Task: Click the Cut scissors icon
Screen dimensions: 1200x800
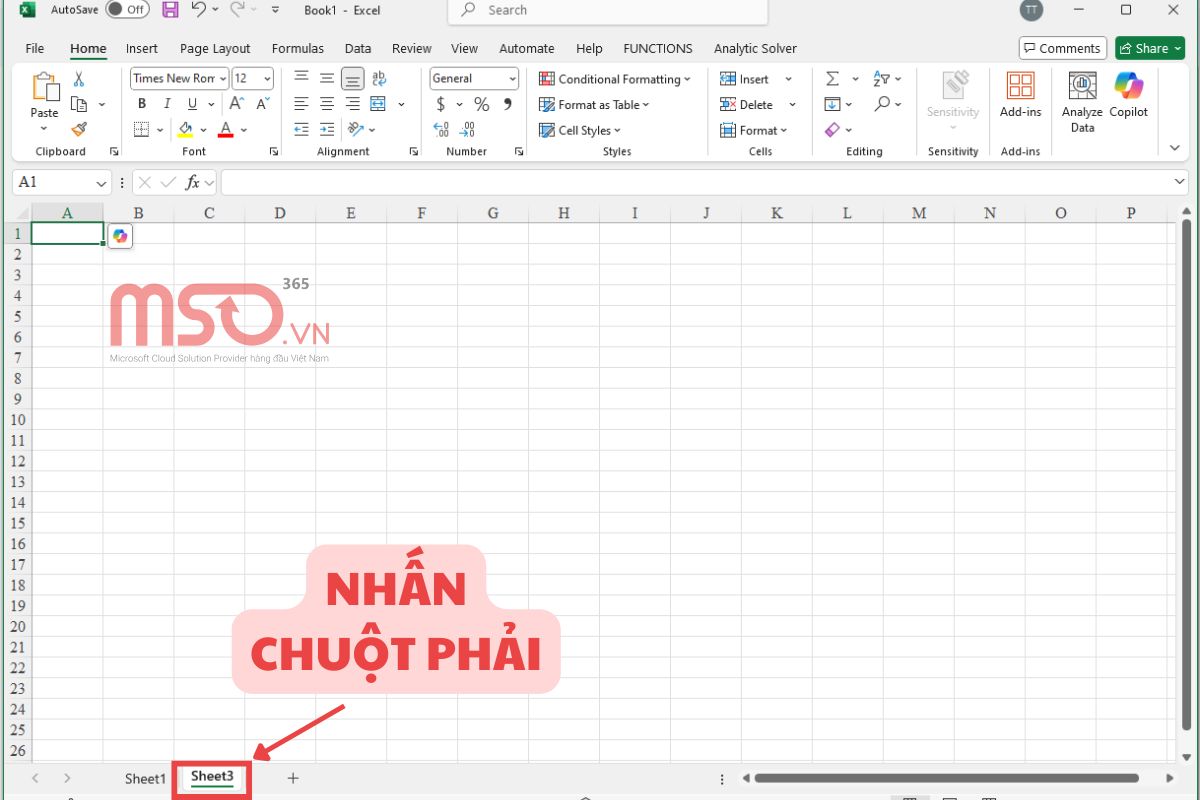Action: 79,80
